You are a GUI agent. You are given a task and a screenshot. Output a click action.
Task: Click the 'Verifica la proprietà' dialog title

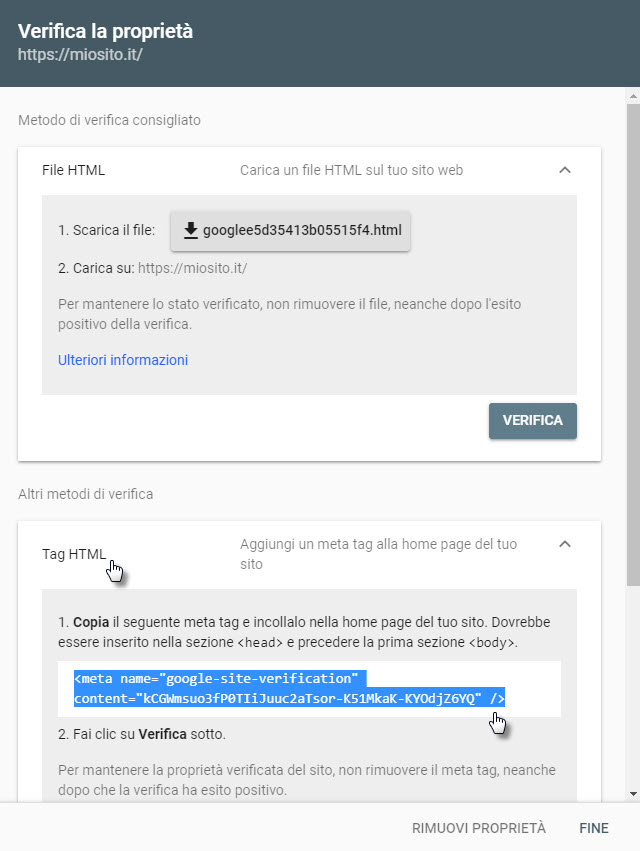(x=105, y=31)
